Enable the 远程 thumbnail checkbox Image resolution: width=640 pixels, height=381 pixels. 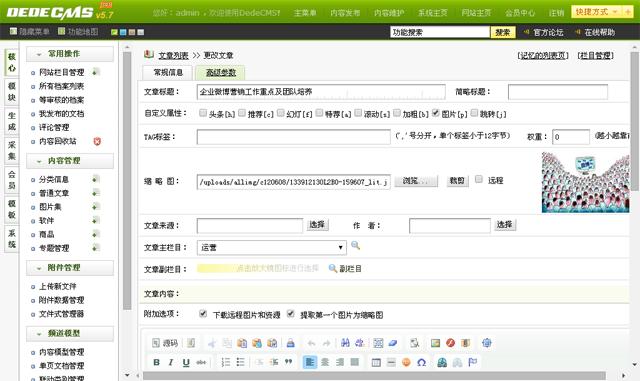click(479, 179)
